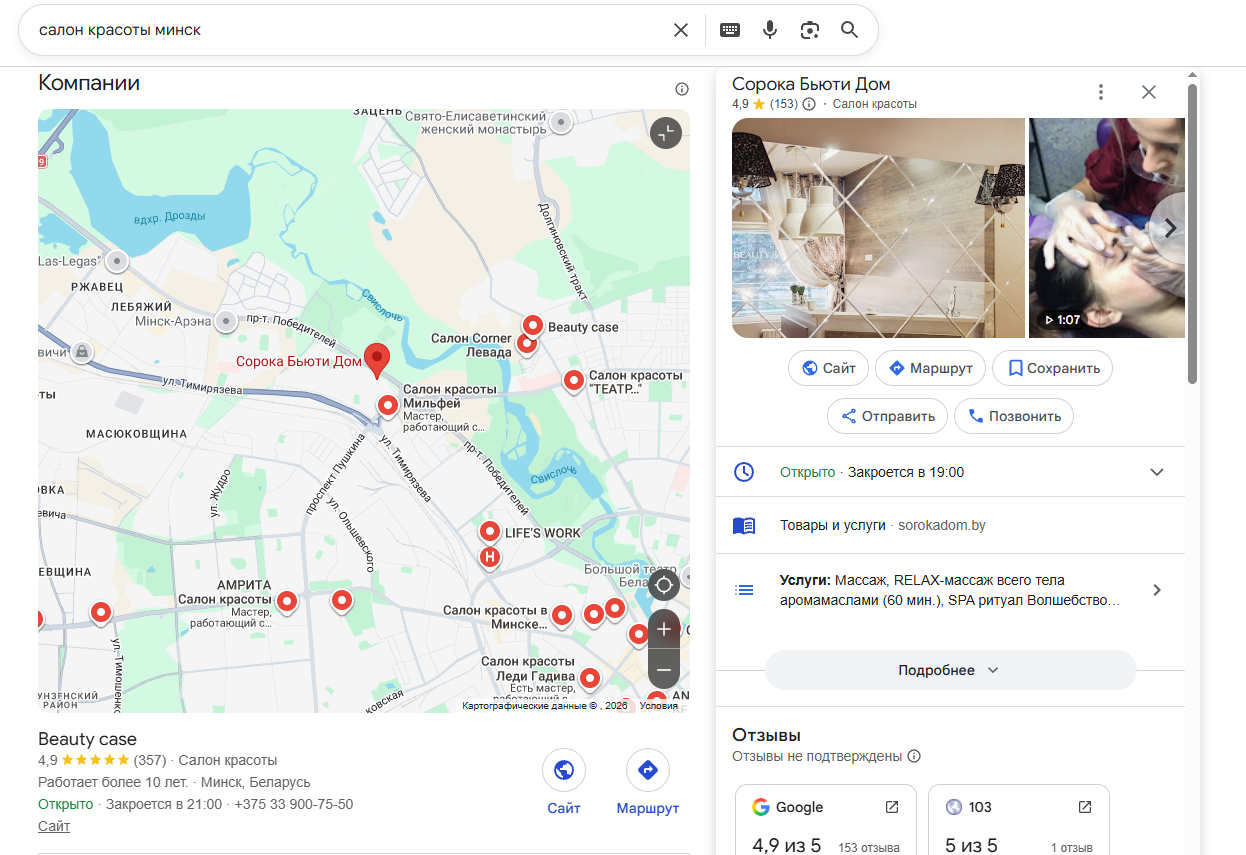
Task: Click the Свято-Елисаветинский монастырь marker
Action: (x=562, y=122)
